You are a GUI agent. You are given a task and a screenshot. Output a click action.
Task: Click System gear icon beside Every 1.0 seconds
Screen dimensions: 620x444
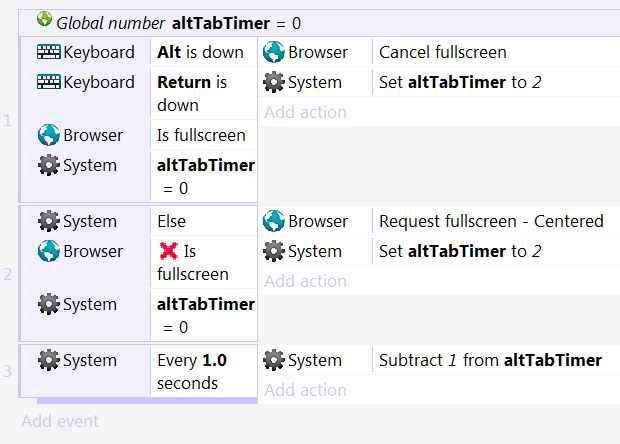(x=49, y=360)
